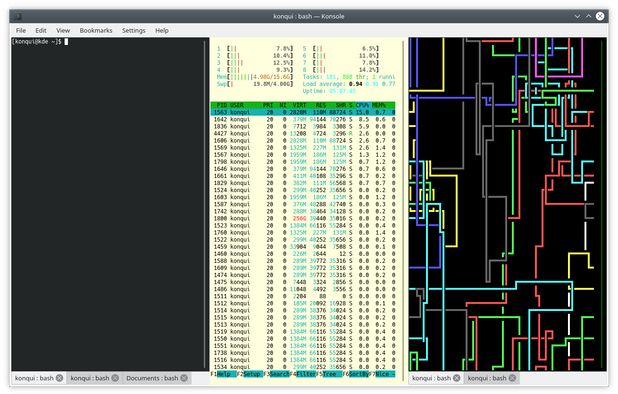This screenshot has height=394, width=618.
Task: Click the Uptime line in htop header
Action: tap(329, 91)
